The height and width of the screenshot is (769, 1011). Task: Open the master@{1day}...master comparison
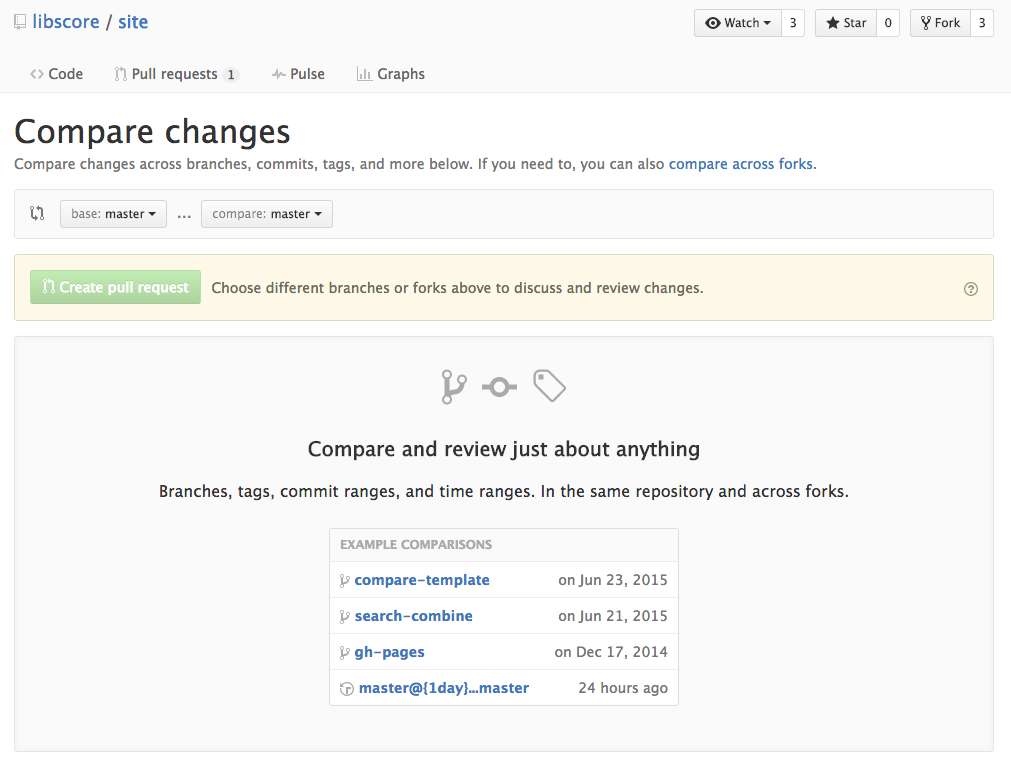(x=444, y=688)
